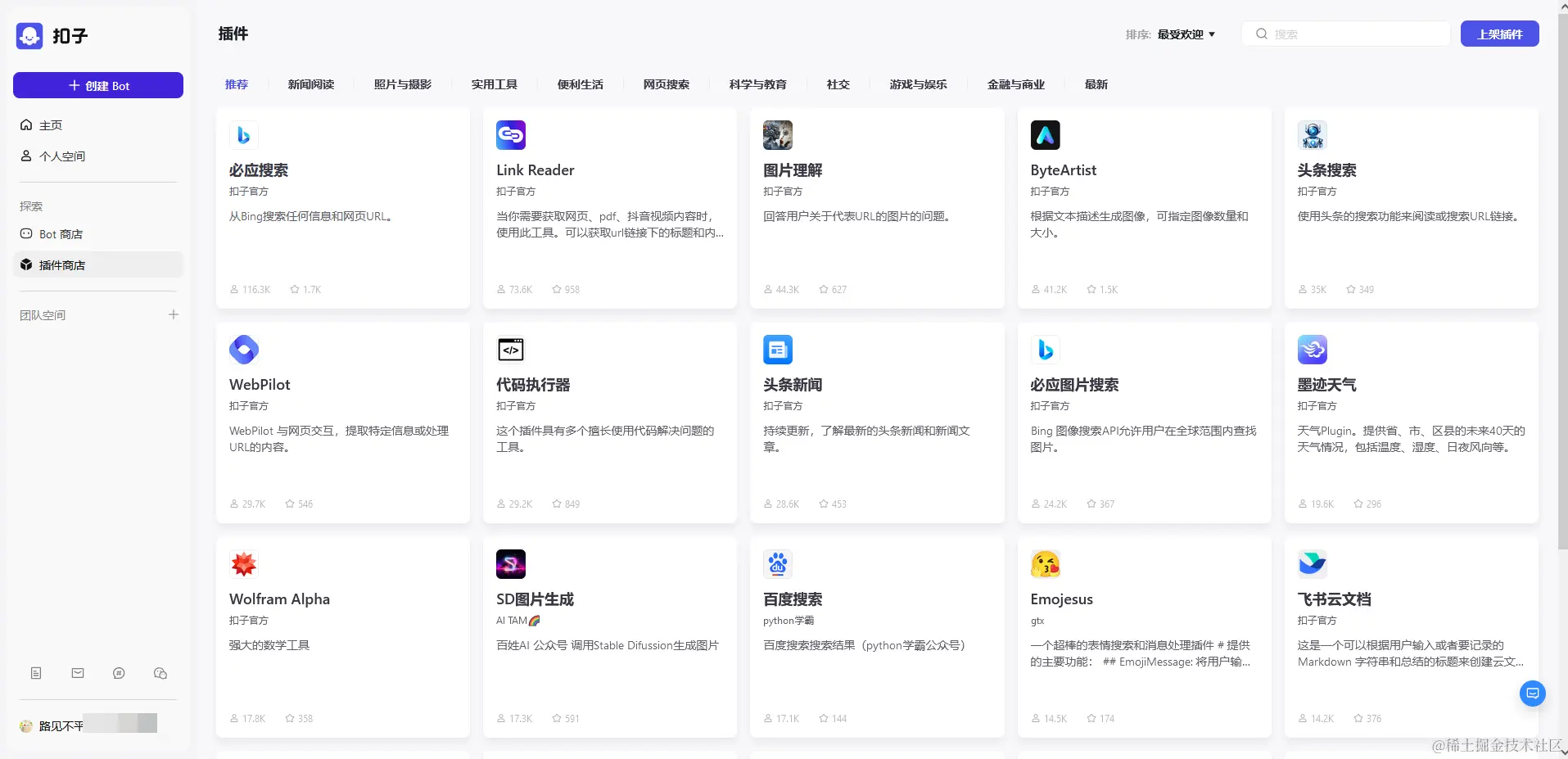Click the Link Reader card title
This screenshot has height=759, width=1568.
tap(535, 170)
